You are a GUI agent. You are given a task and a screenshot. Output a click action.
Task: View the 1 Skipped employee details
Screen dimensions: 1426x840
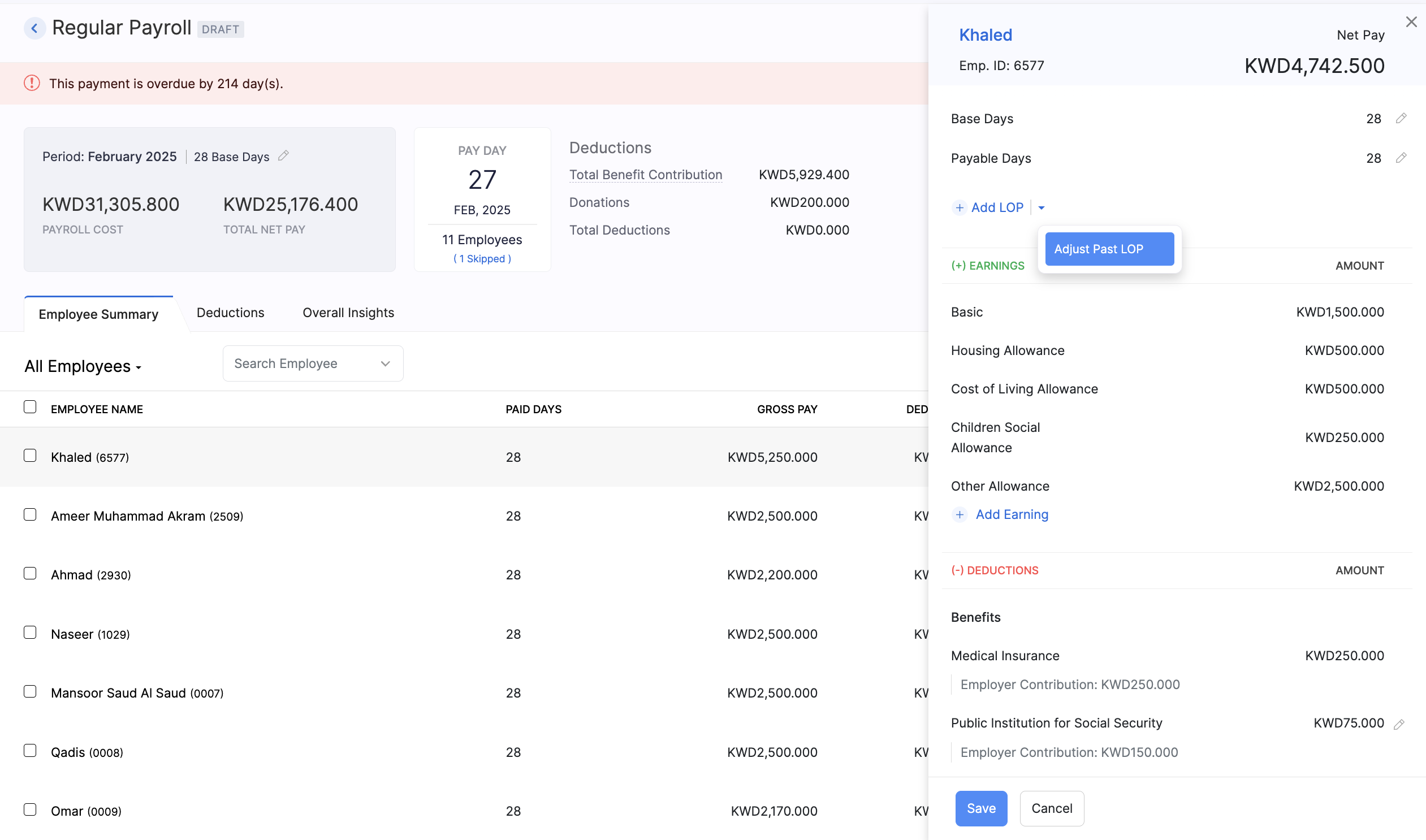(x=482, y=259)
